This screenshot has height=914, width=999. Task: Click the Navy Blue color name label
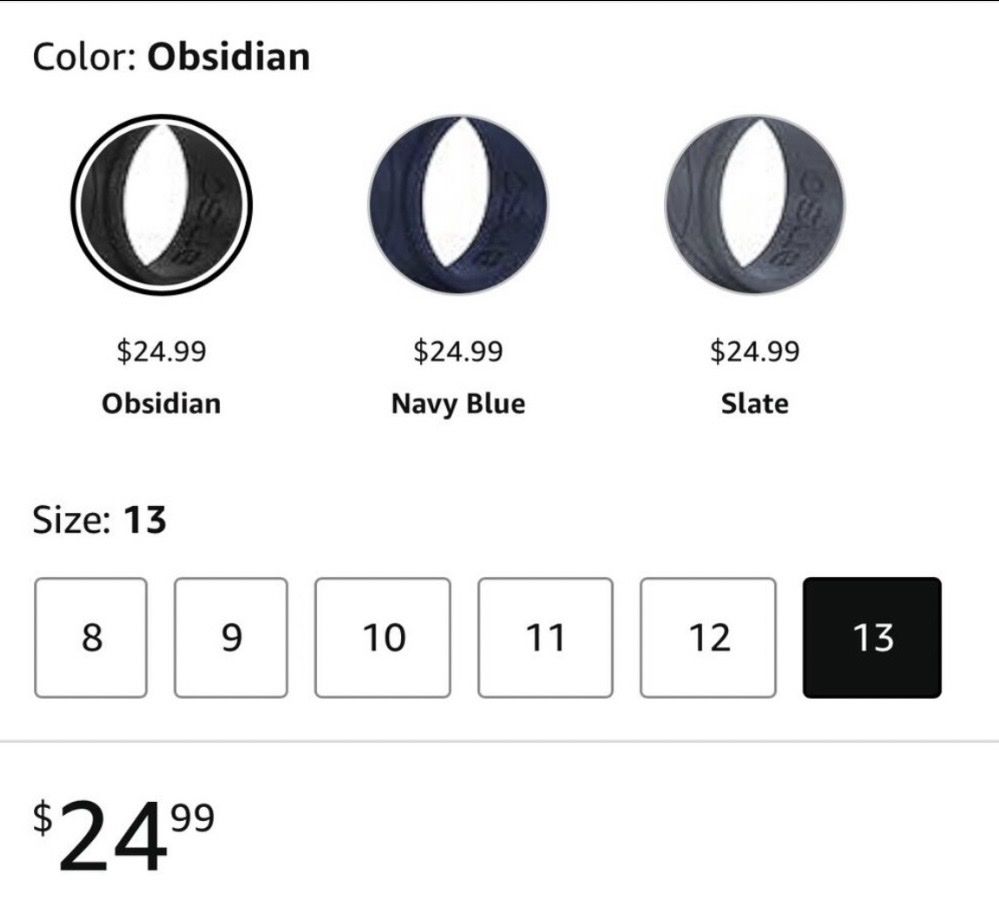point(458,404)
